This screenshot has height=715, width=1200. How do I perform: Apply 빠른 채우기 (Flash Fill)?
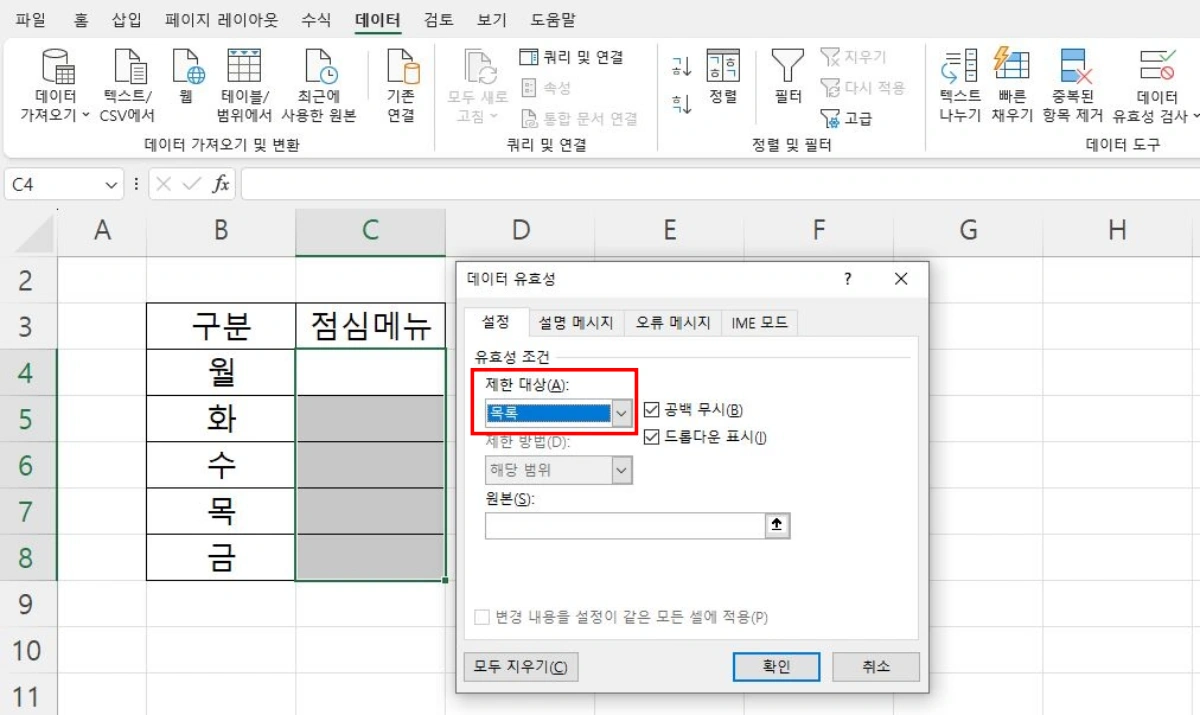[1013, 85]
